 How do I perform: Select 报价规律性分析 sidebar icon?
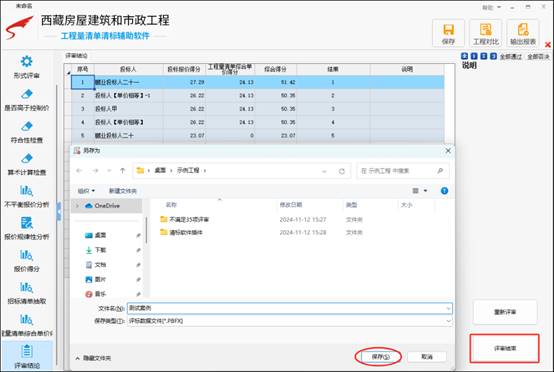coord(26,223)
